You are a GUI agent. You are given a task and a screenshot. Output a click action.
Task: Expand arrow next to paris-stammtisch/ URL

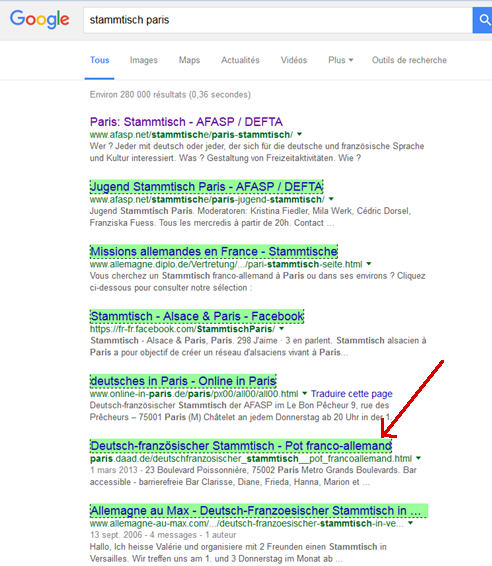coord(299,135)
